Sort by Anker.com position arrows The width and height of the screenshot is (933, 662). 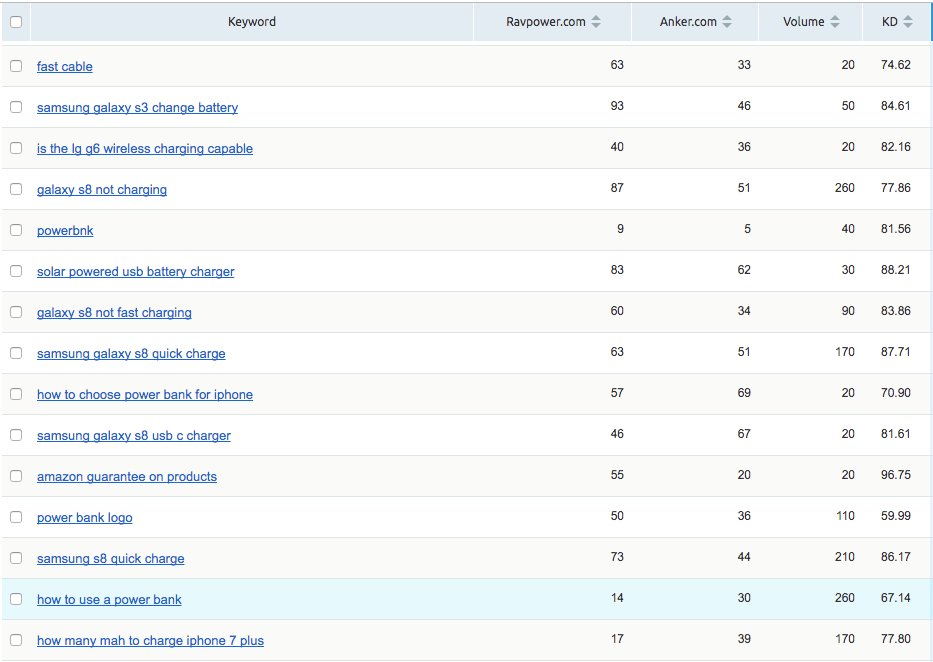click(x=727, y=22)
